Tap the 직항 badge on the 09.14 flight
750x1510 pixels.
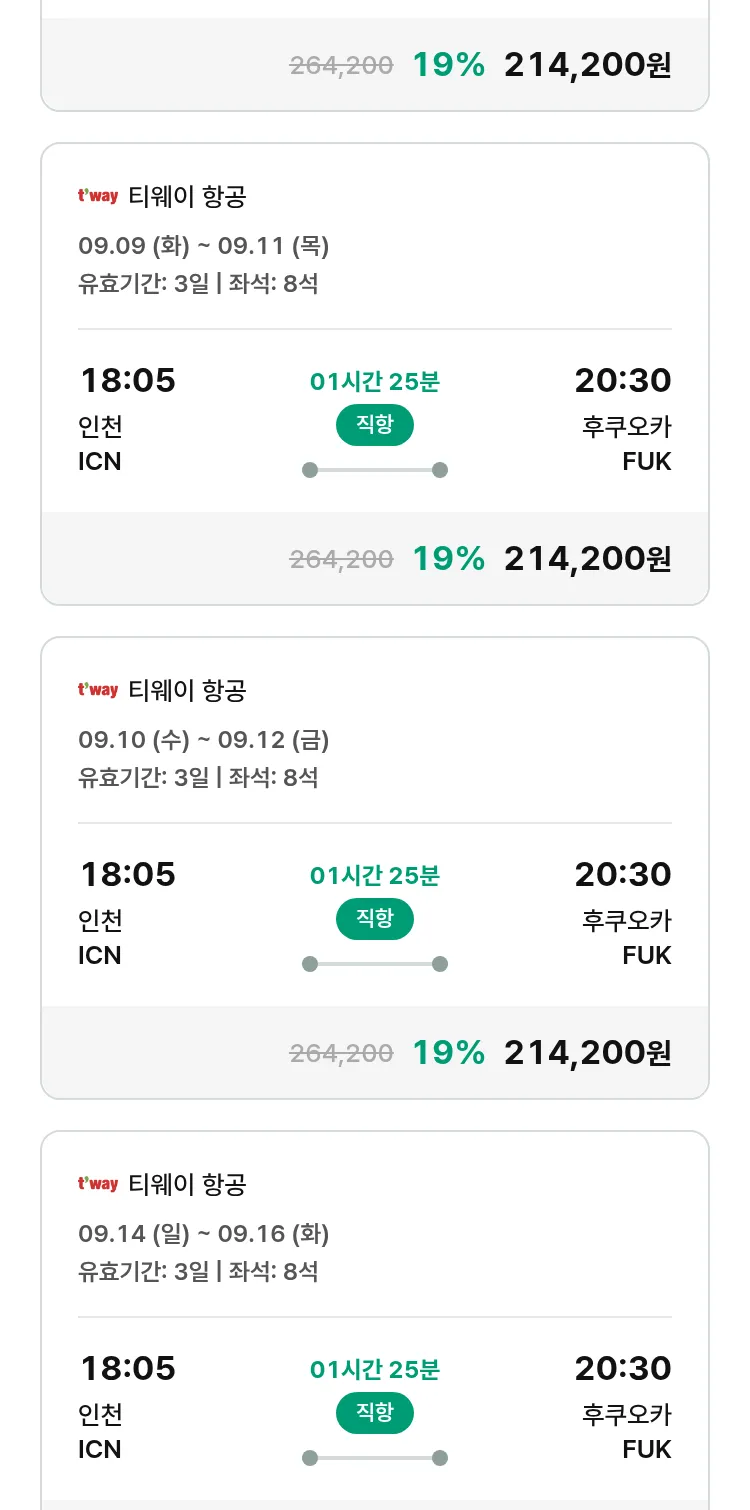coord(375,1413)
